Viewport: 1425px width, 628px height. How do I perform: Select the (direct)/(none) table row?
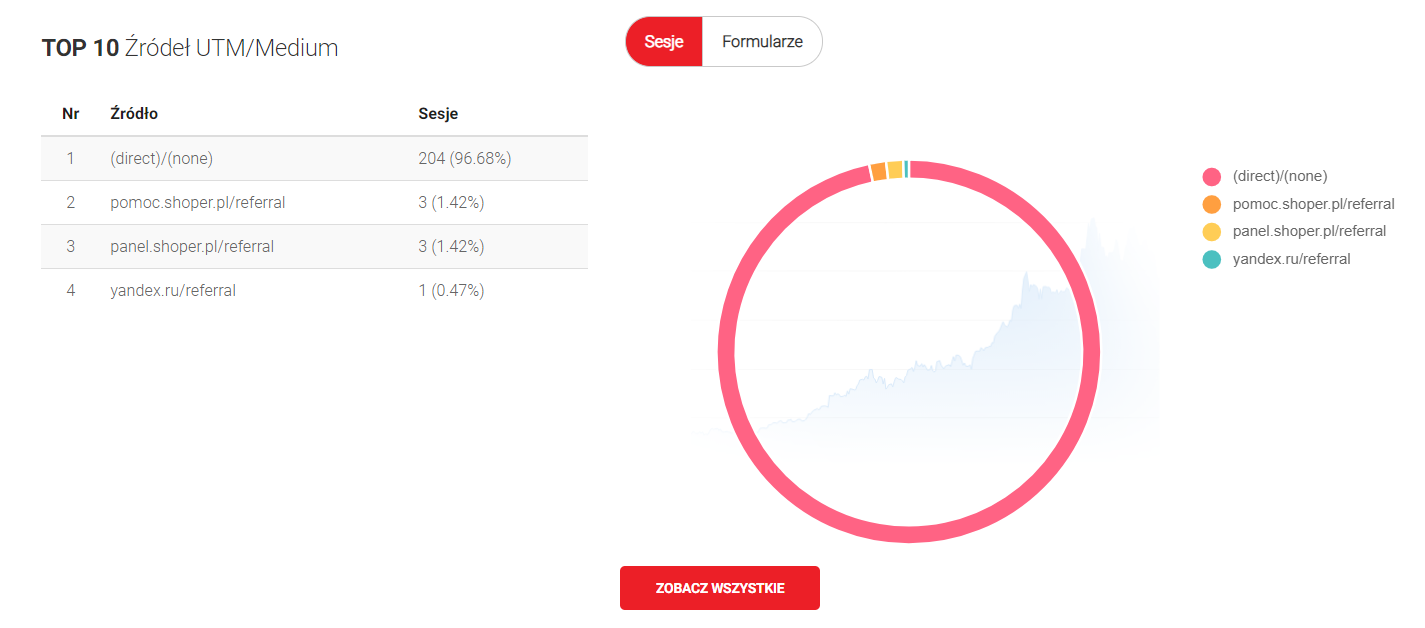click(x=162, y=158)
